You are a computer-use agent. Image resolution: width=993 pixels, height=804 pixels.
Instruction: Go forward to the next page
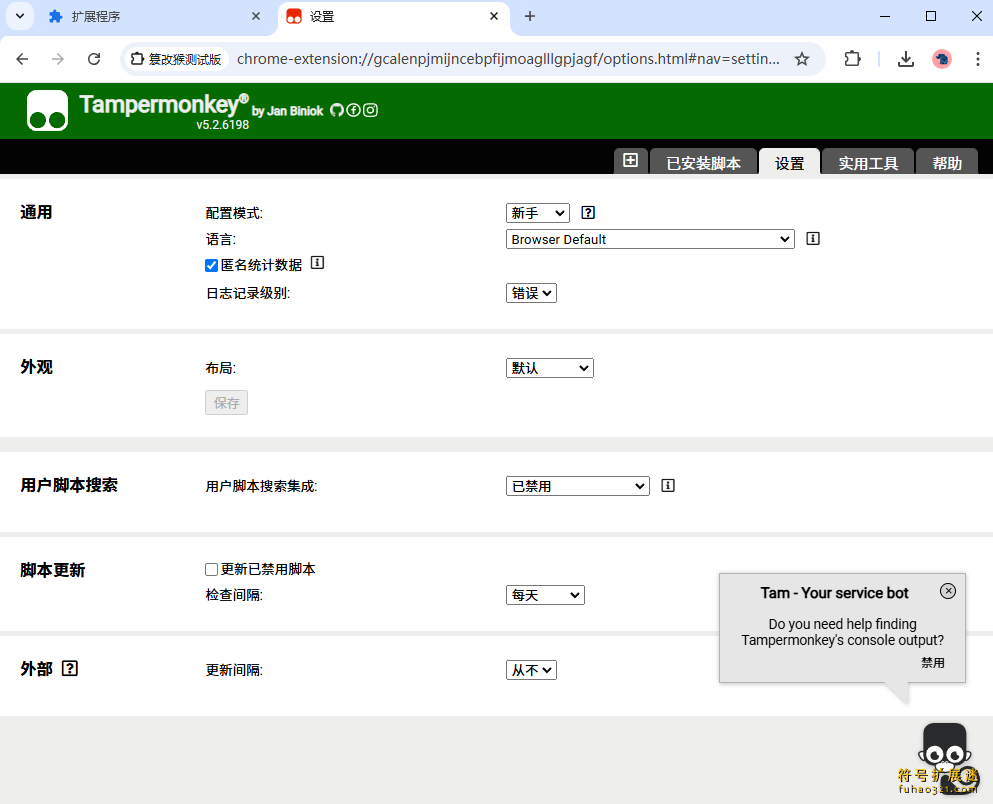pyautogui.click(x=58, y=59)
